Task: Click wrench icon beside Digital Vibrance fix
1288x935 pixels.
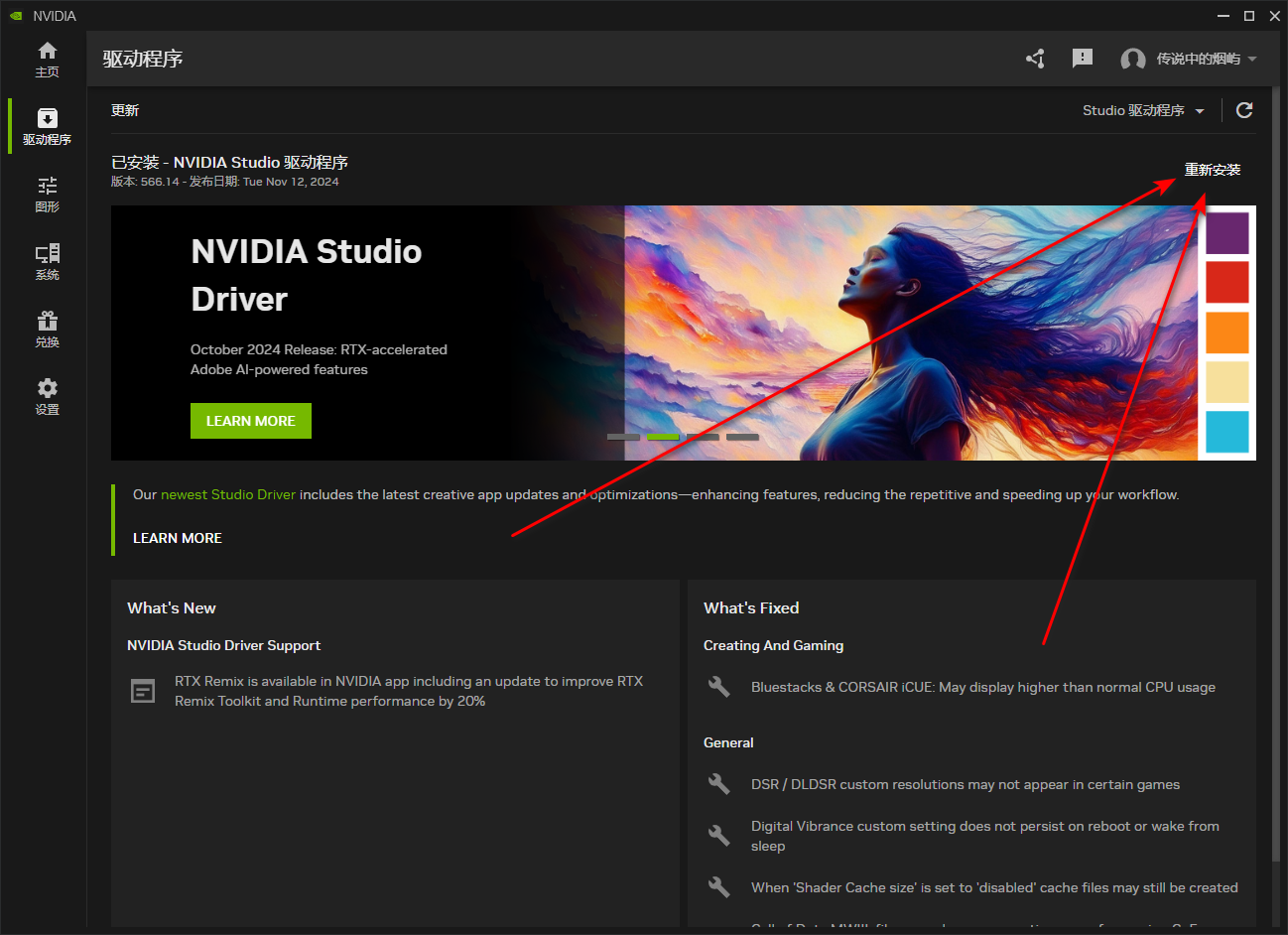Action: (x=719, y=835)
